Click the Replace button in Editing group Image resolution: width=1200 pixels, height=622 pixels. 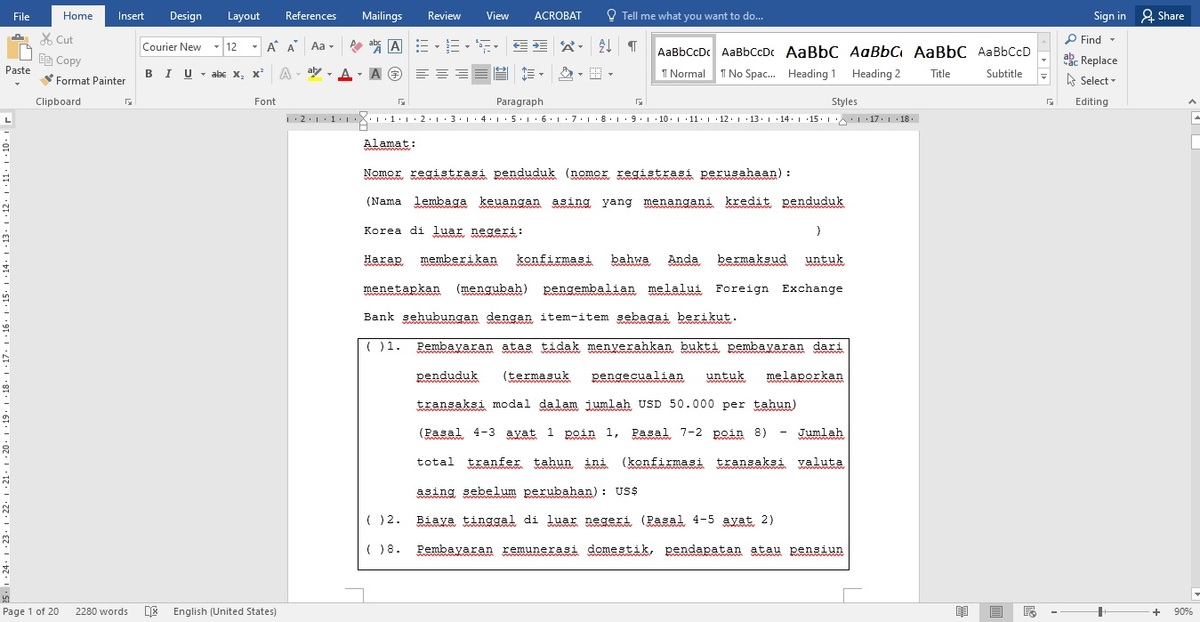pyautogui.click(x=1090, y=60)
